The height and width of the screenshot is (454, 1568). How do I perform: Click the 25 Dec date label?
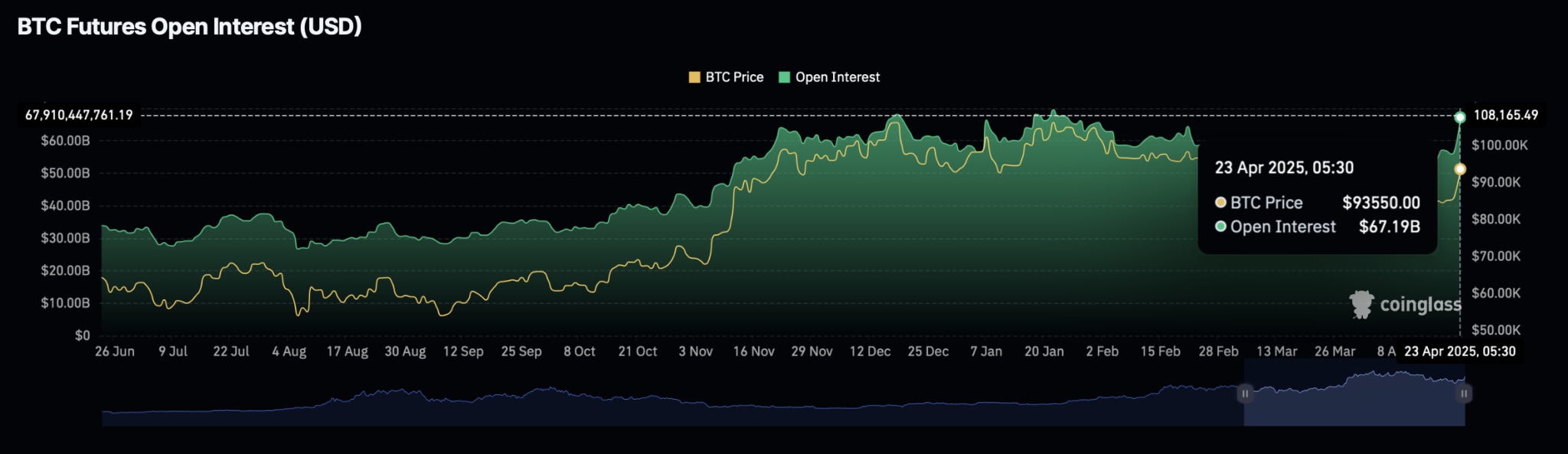point(929,351)
